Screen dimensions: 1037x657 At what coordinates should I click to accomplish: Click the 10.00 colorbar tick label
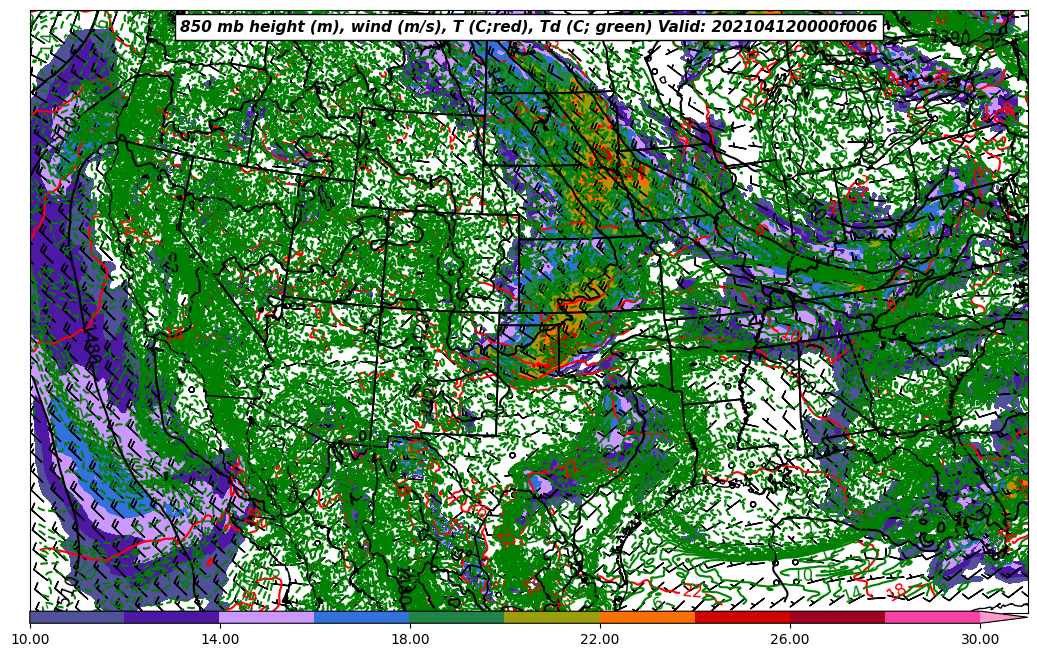pyautogui.click(x=30, y=638)
